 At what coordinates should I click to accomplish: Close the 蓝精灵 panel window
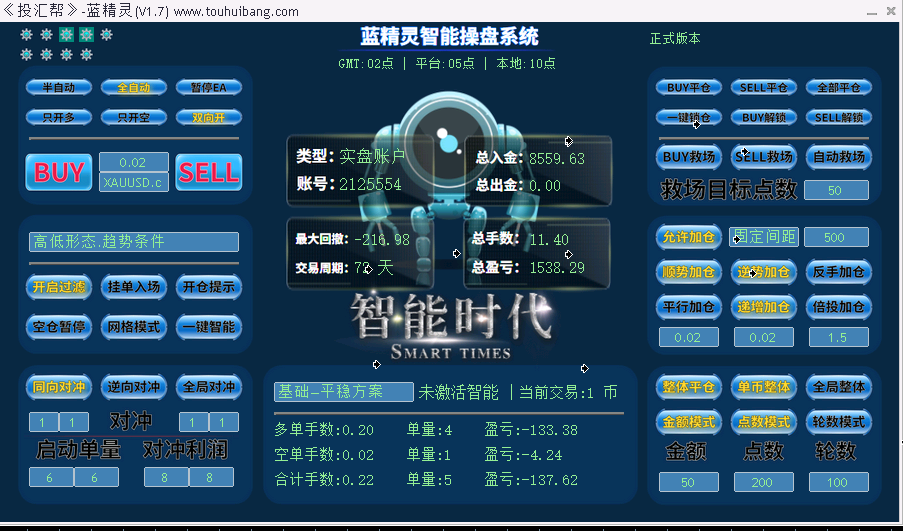tap(891, 12)
